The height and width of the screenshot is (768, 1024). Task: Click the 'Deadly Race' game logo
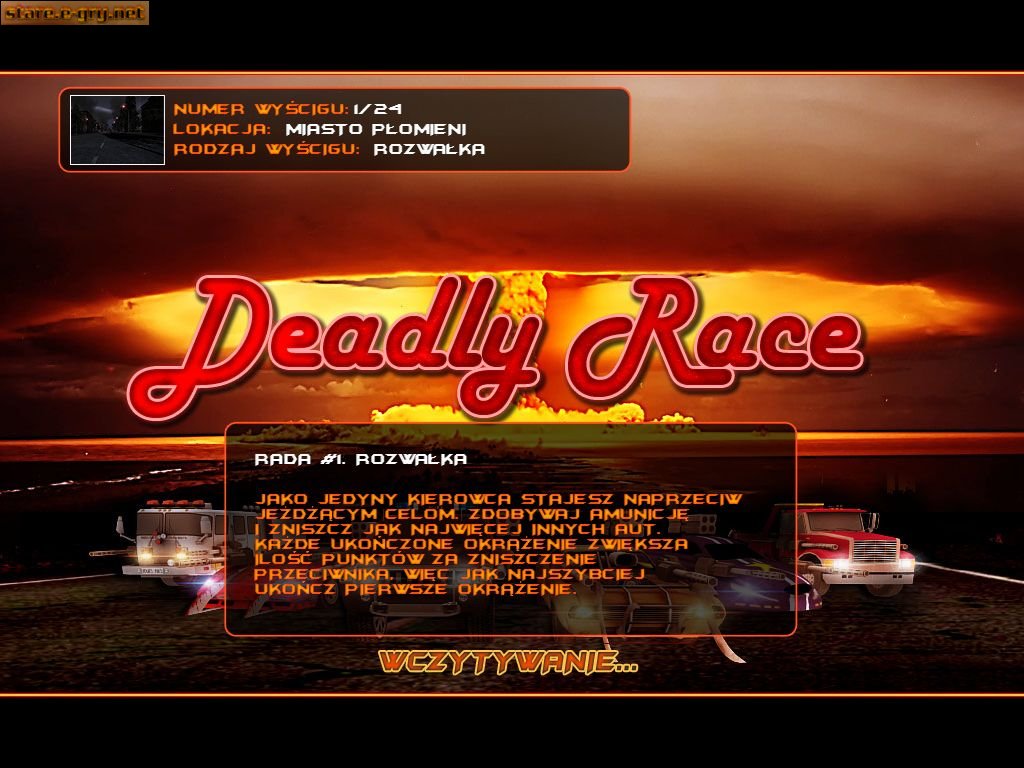496,346
